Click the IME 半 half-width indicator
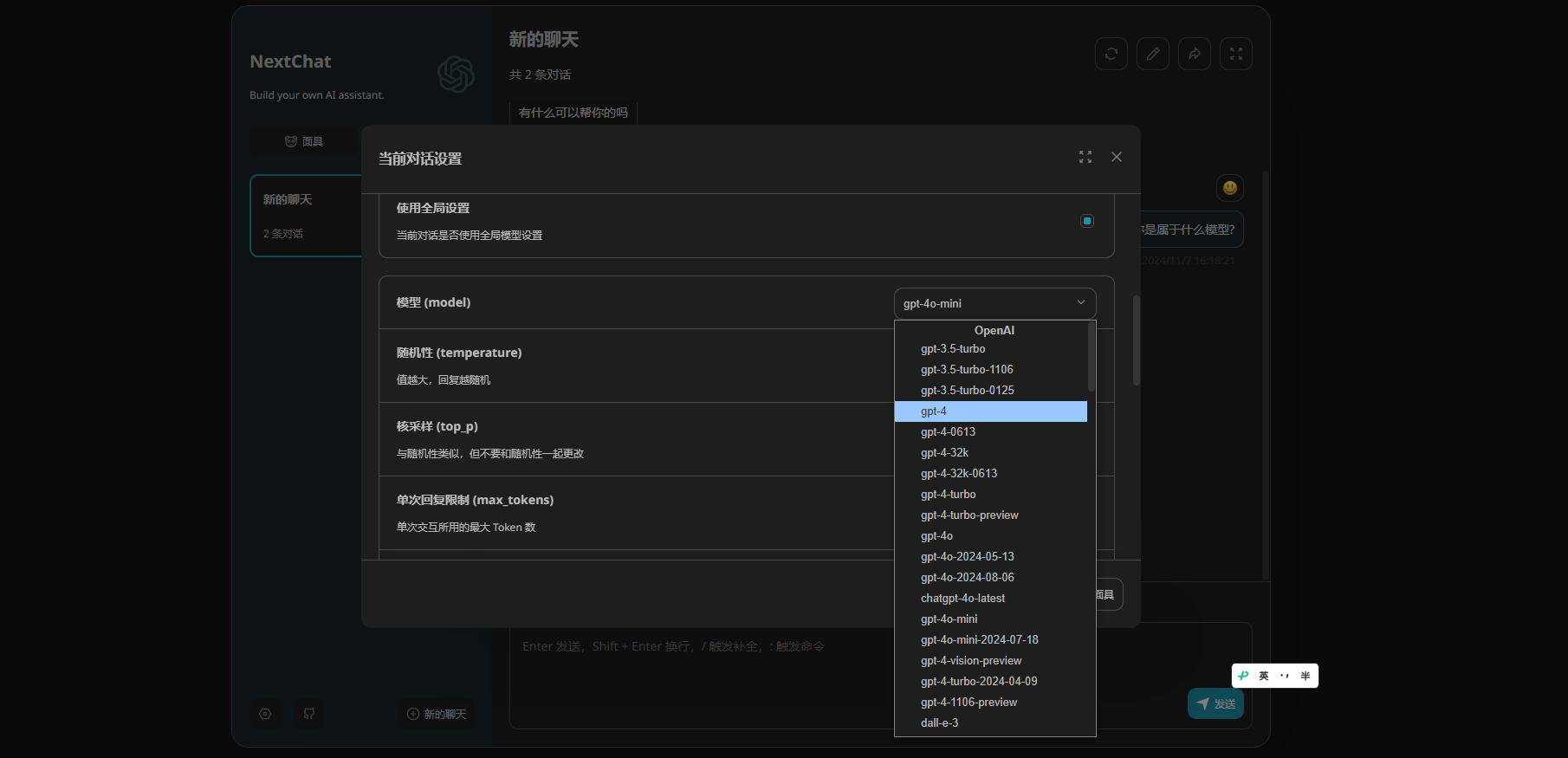The image size is (1568, 758). pos(1306,676)
